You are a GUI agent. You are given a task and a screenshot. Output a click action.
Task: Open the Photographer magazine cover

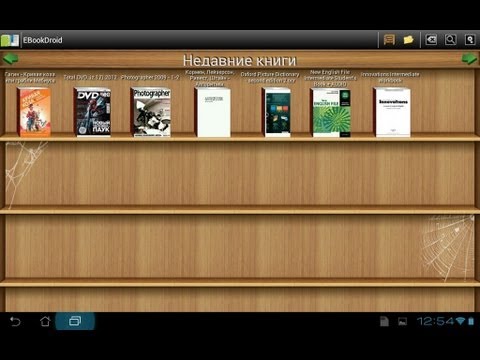(x=150, y=112)
